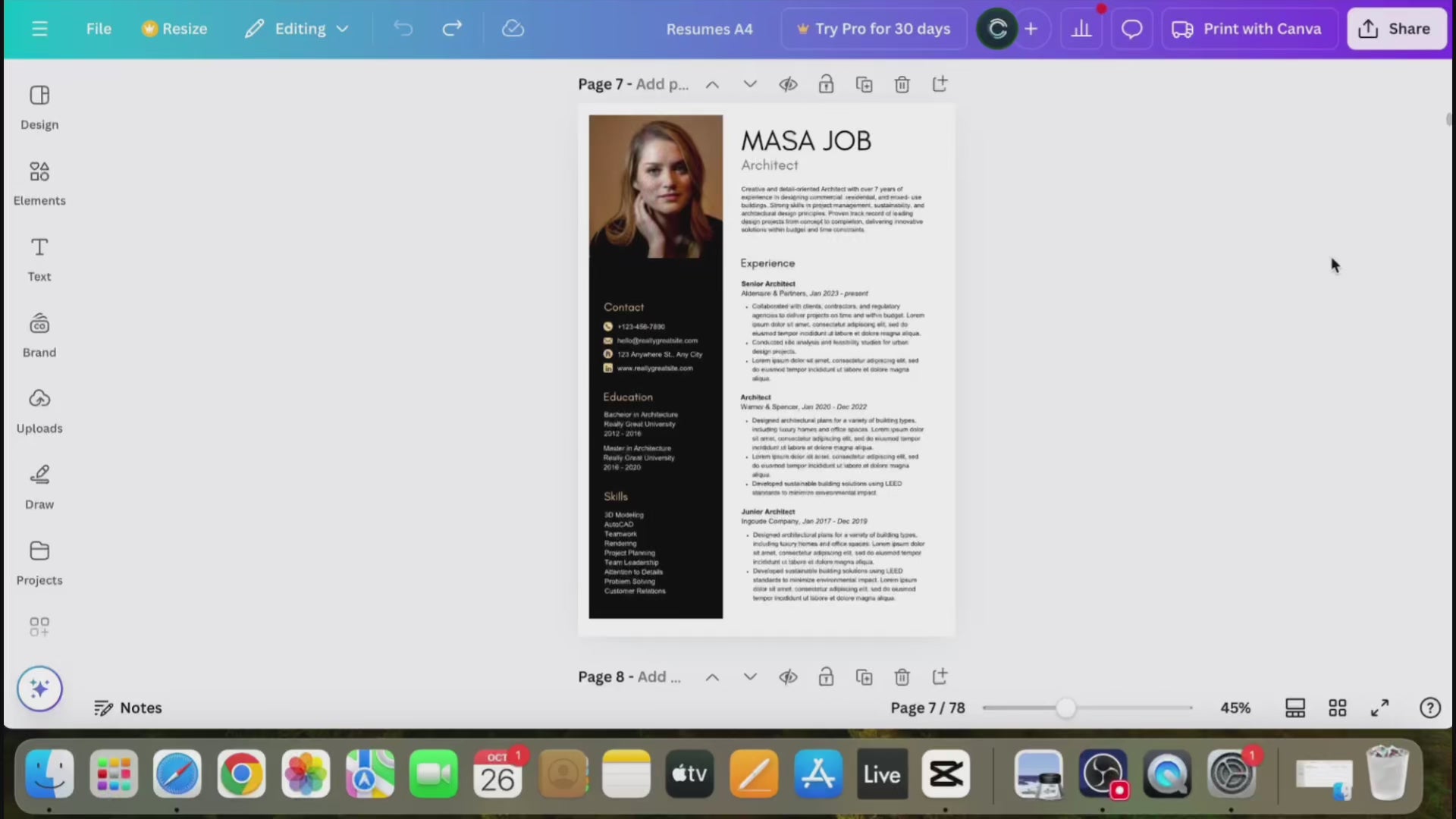Open the user profile avatar
Screen dimensions: 1456x819
997,29
